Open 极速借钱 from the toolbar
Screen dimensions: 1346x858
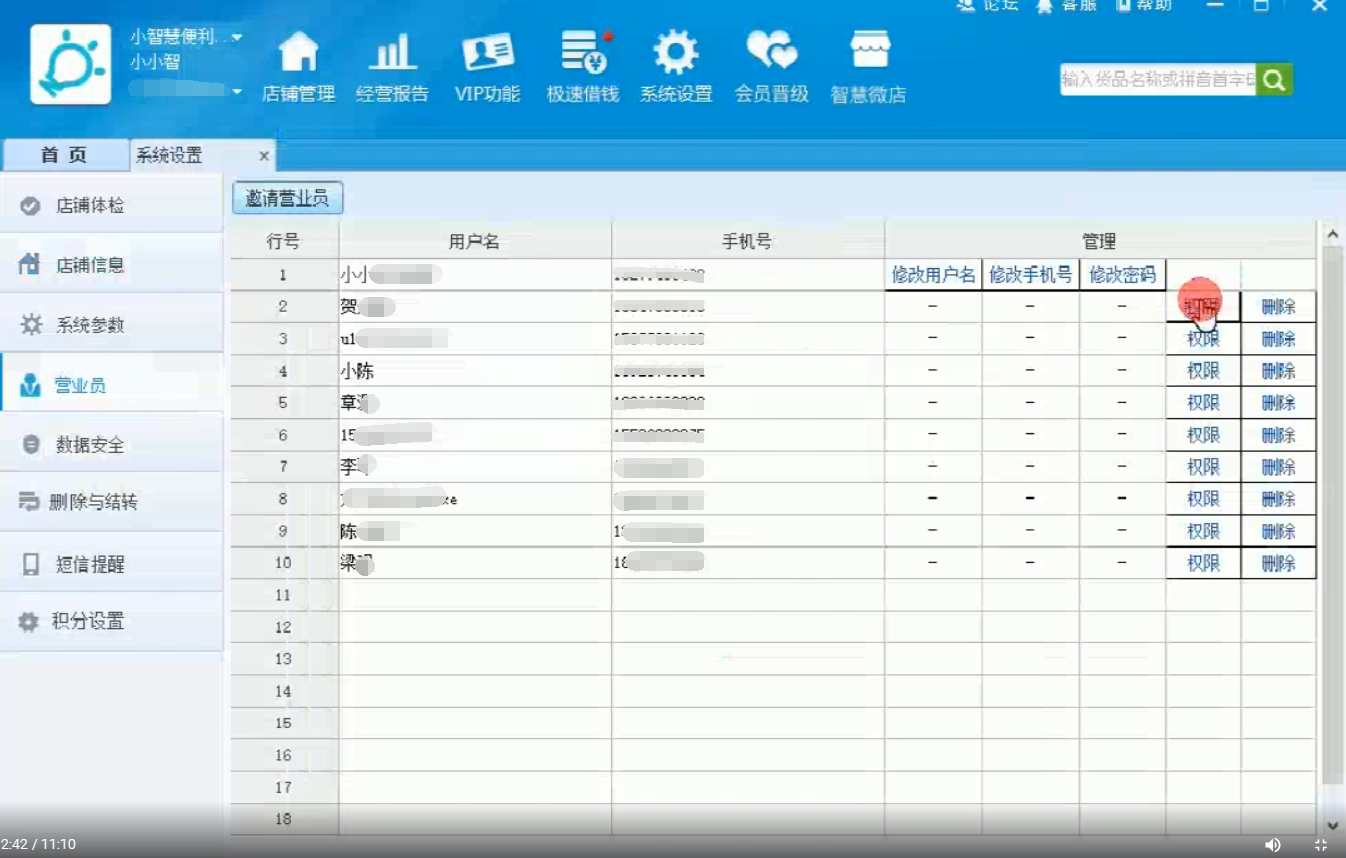581,63
